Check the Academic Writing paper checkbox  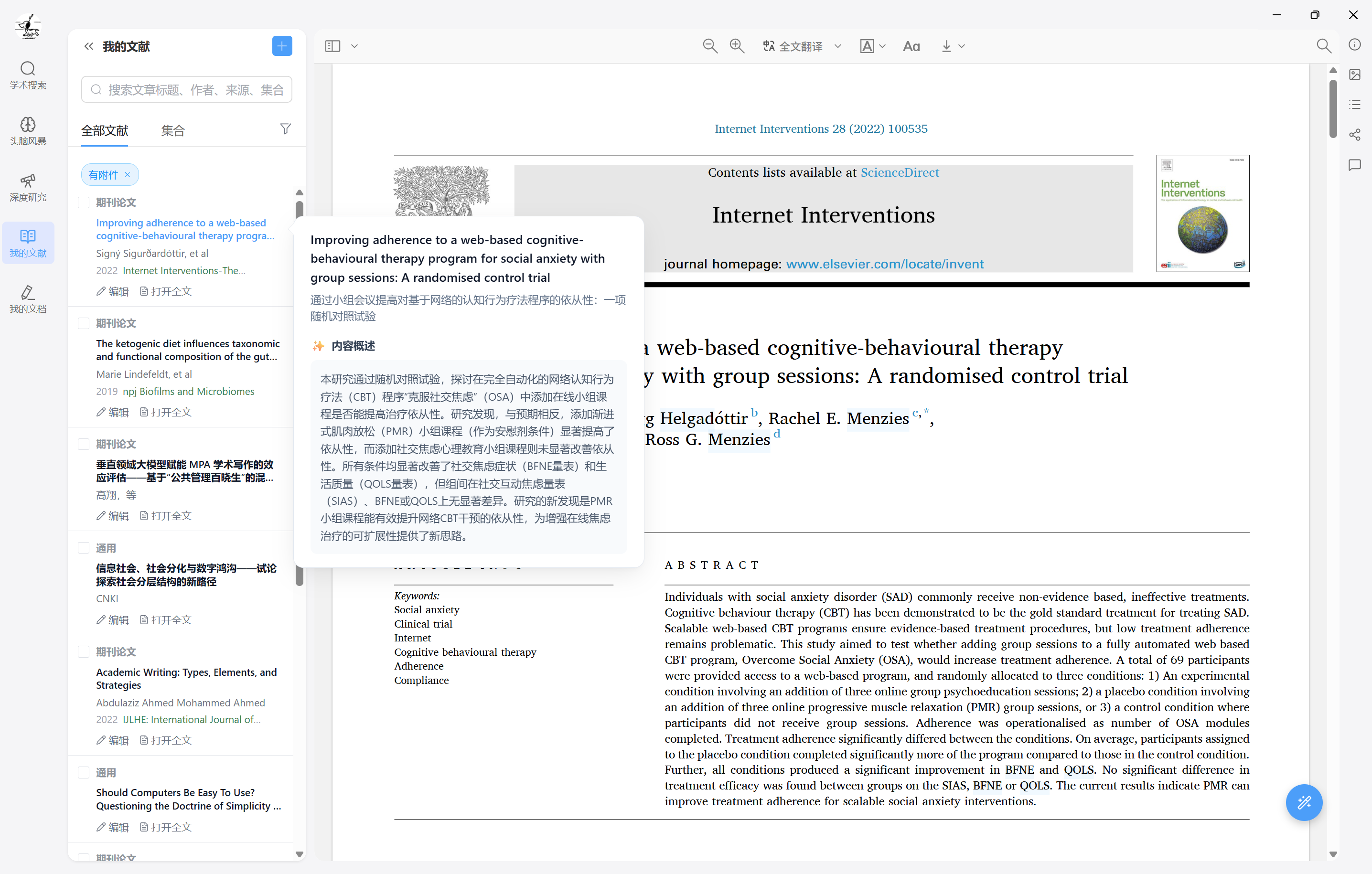84,651
